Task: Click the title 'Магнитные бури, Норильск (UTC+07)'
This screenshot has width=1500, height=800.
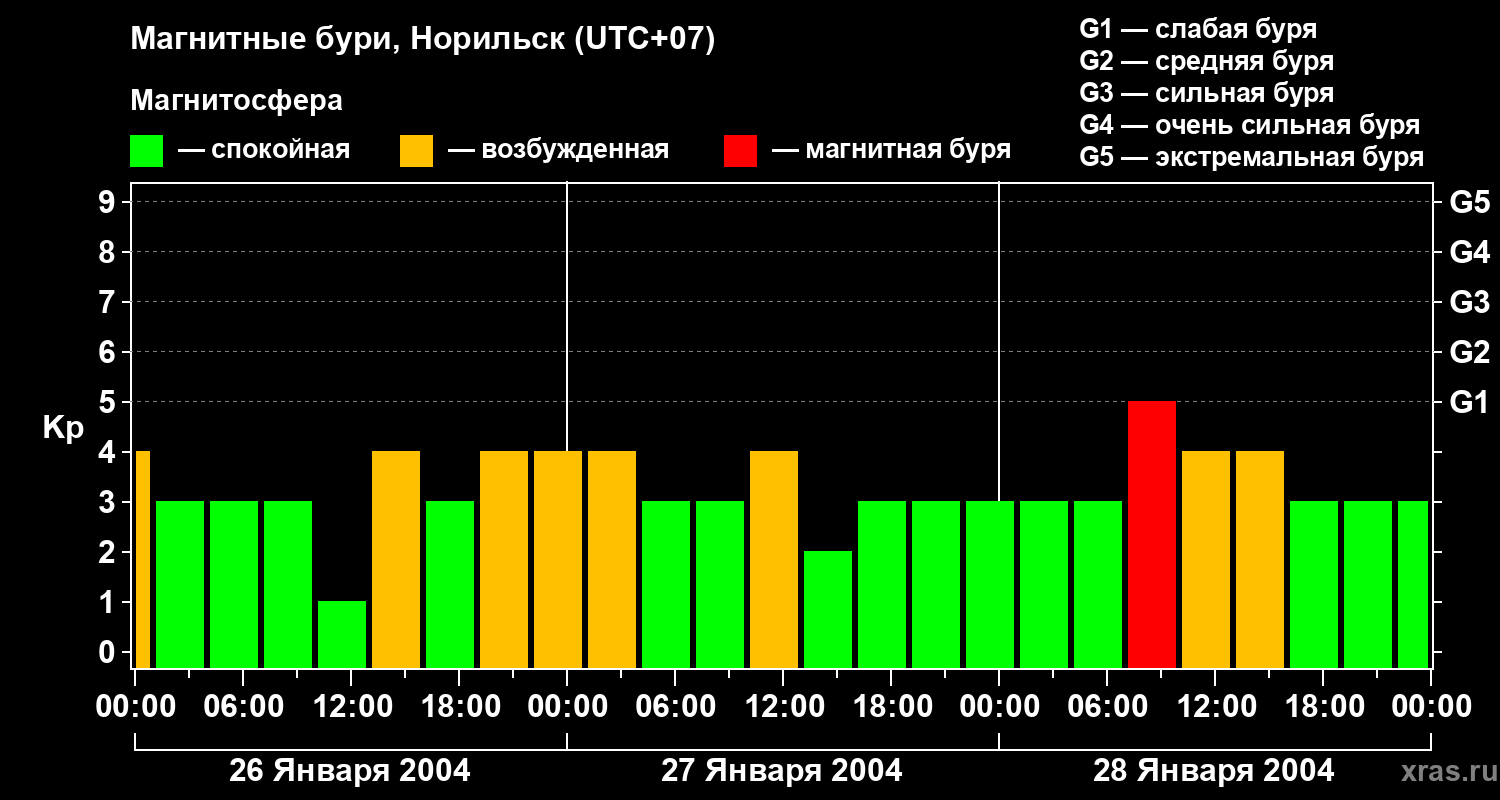Action: click(x=423, y=41)
